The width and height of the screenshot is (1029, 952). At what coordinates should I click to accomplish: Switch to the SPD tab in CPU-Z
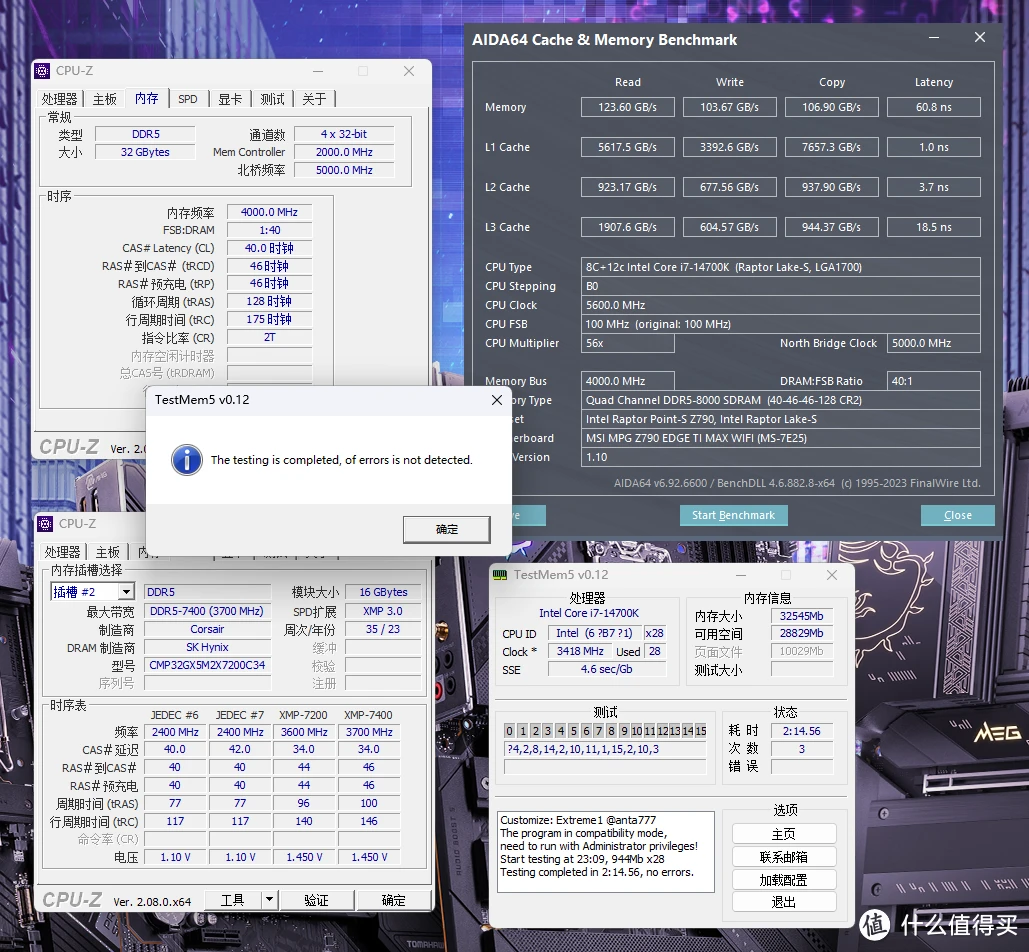(188, 99)
